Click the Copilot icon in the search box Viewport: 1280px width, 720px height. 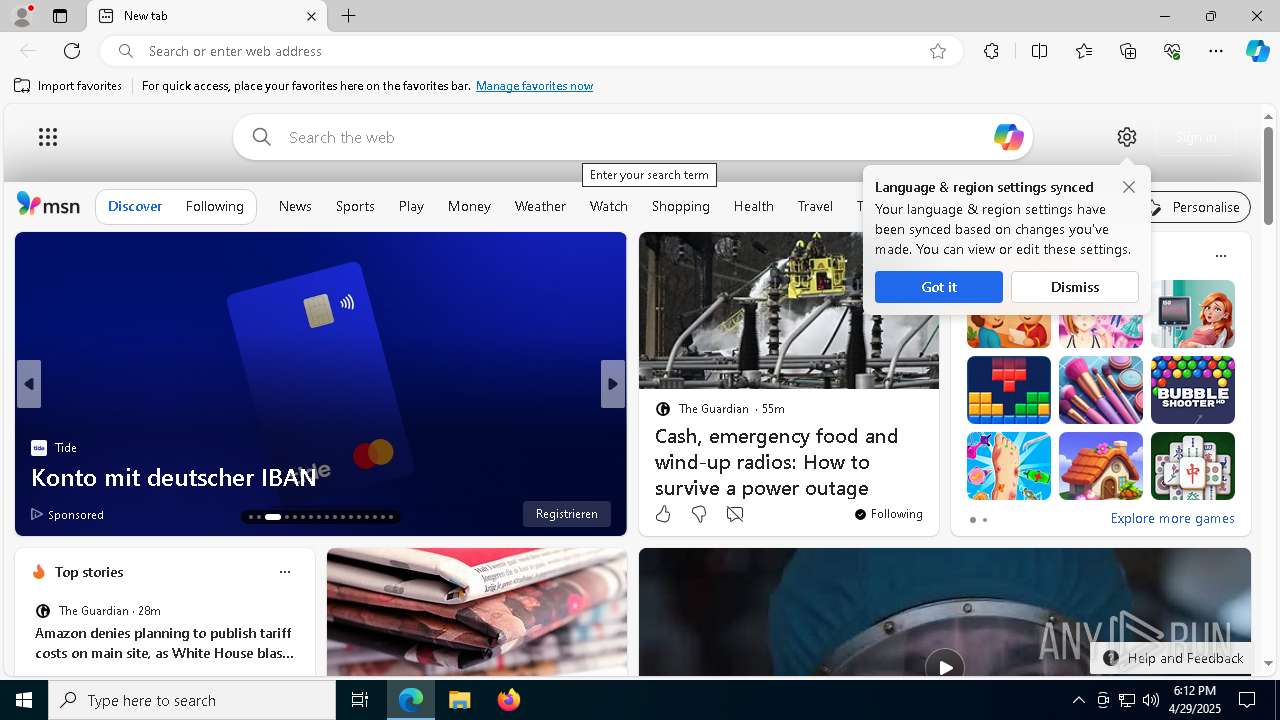click(1008, 137)
